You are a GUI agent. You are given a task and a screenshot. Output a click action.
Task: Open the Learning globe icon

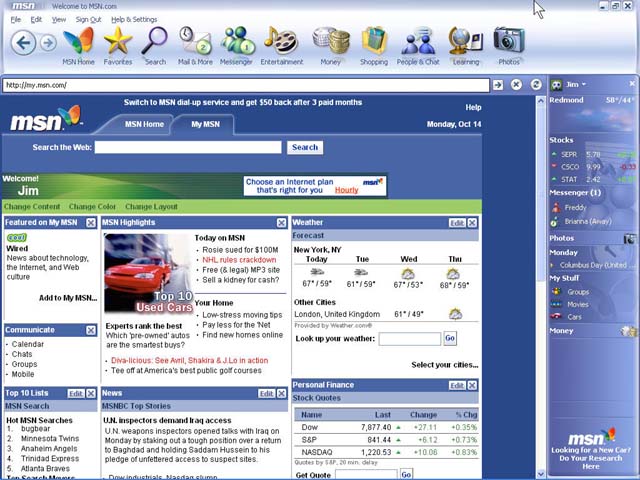pyautogui.click(x=466, y=46)
